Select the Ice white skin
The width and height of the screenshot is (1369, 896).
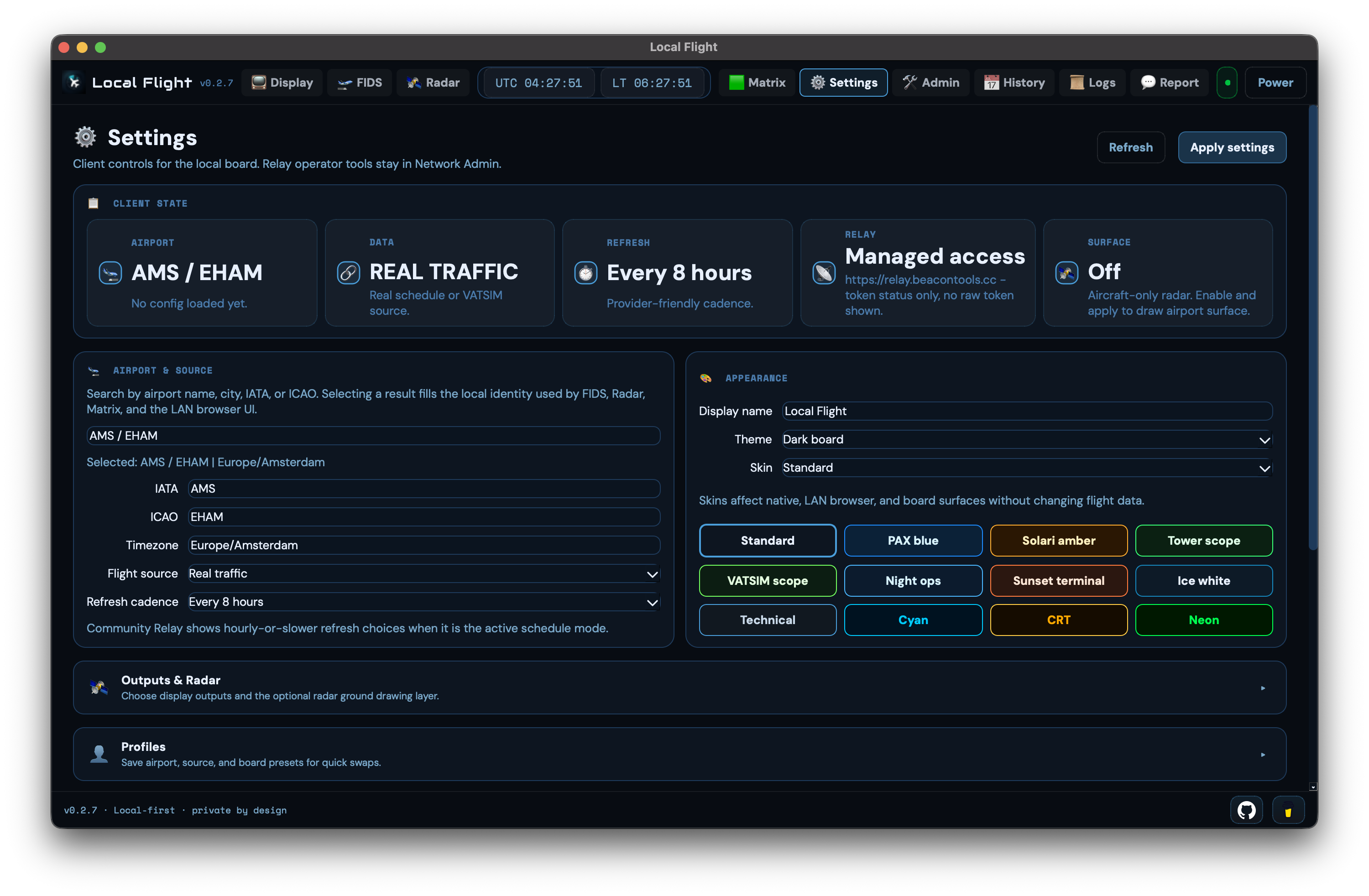(1203, 580)
